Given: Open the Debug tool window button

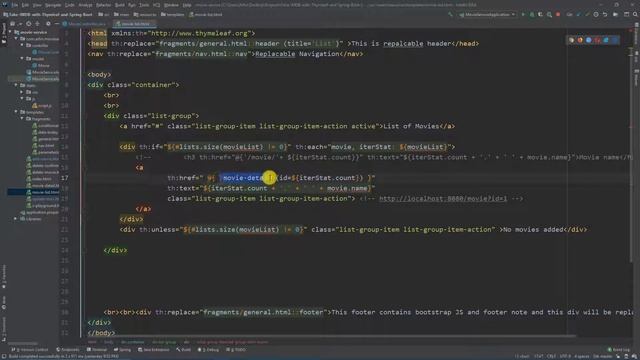Looking at the screenshot, I should point(209,350).
